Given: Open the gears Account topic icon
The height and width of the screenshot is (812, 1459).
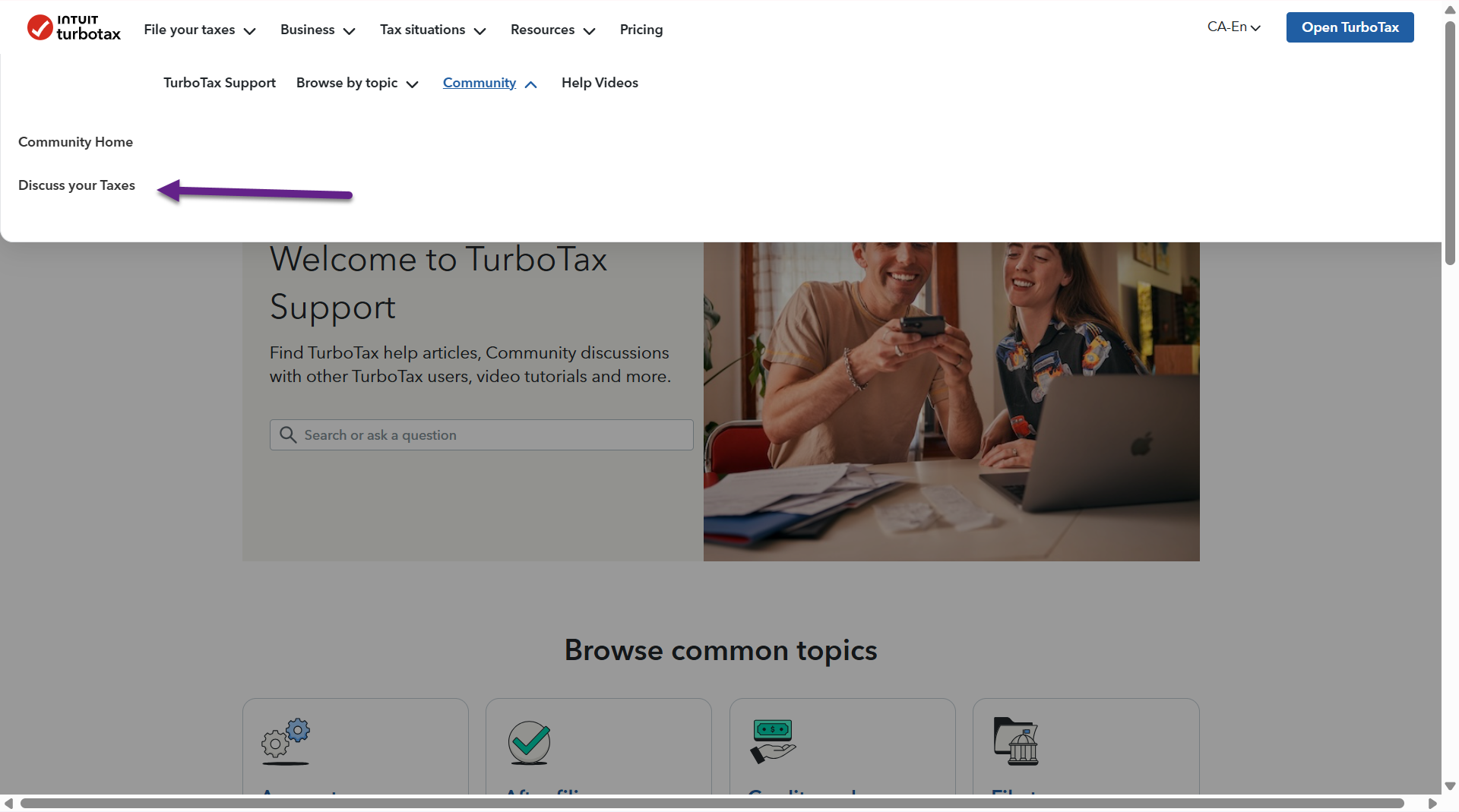Looking at the screenshot, I should (x=286, y=741).
